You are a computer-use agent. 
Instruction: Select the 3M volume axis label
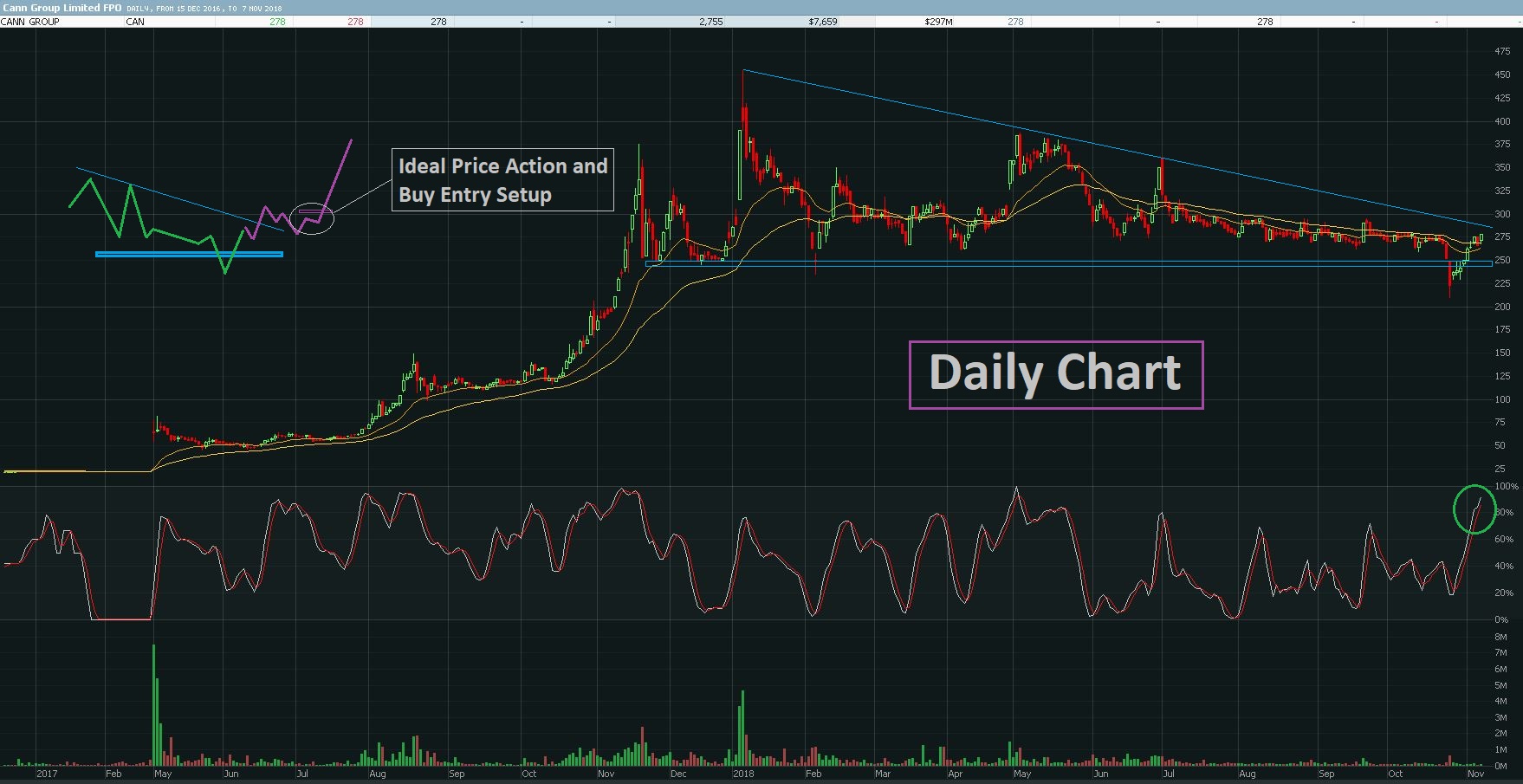click(x=1501, y=718)
